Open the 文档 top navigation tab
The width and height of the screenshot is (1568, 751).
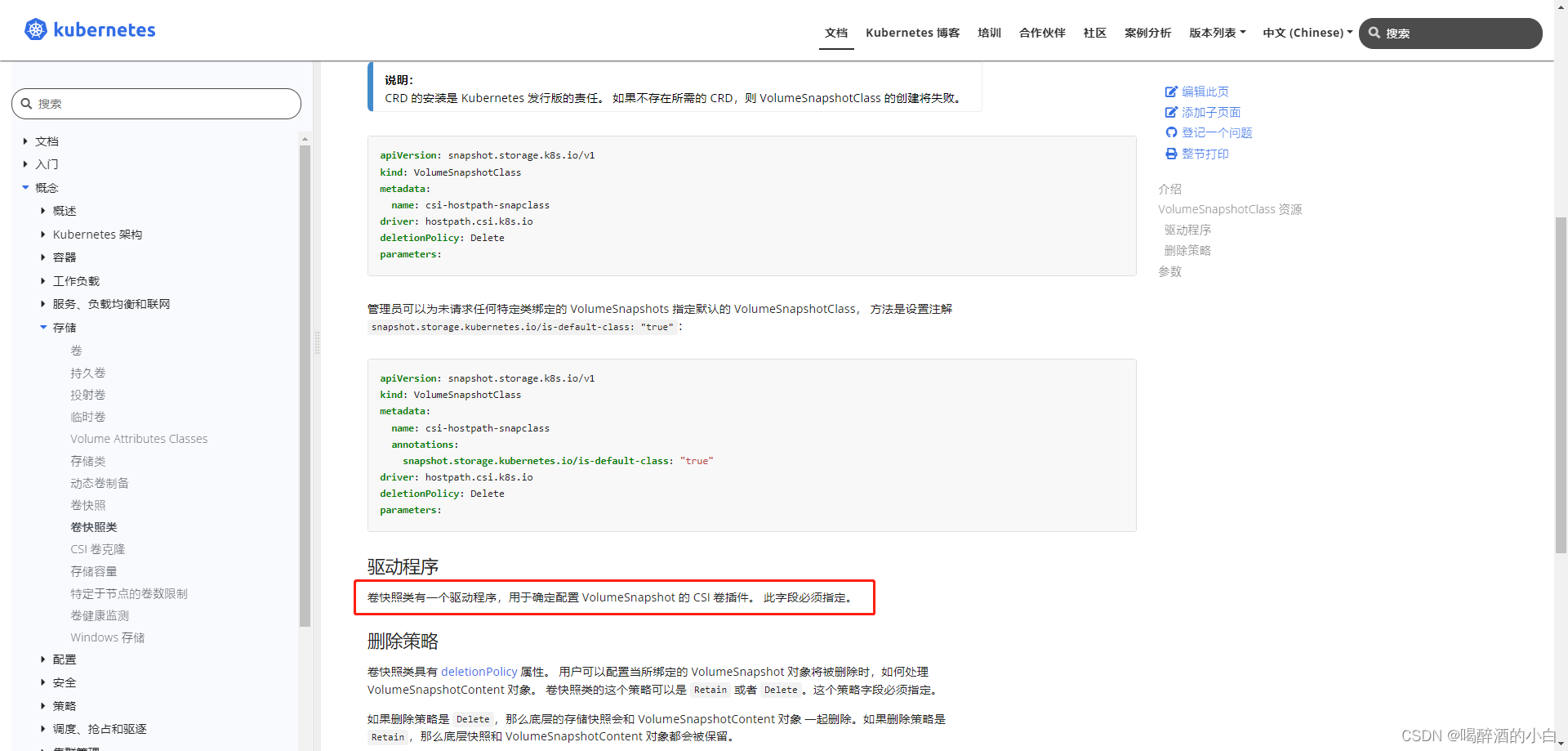(836, 33)
